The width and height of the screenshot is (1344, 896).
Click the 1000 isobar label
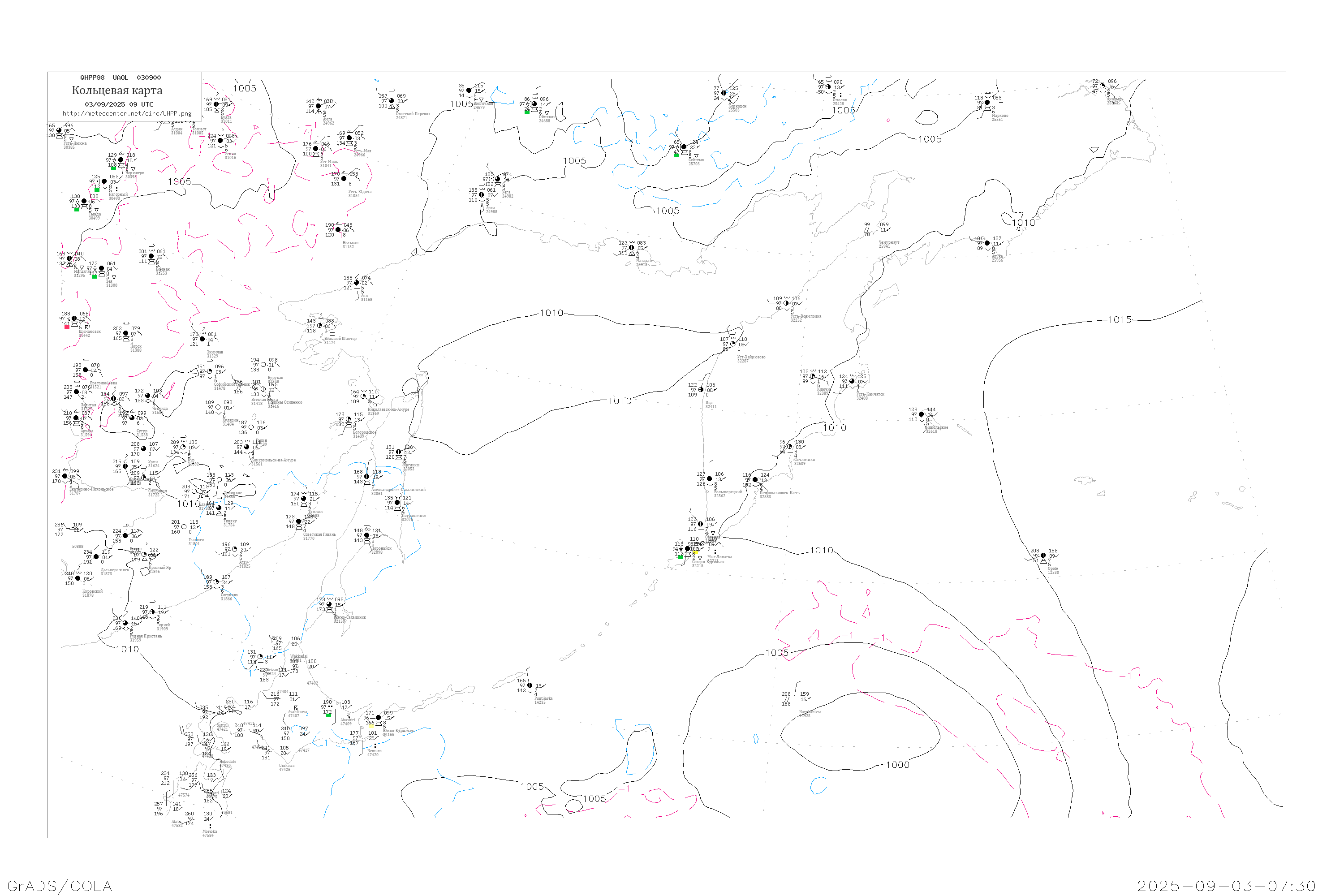(897, 765)
